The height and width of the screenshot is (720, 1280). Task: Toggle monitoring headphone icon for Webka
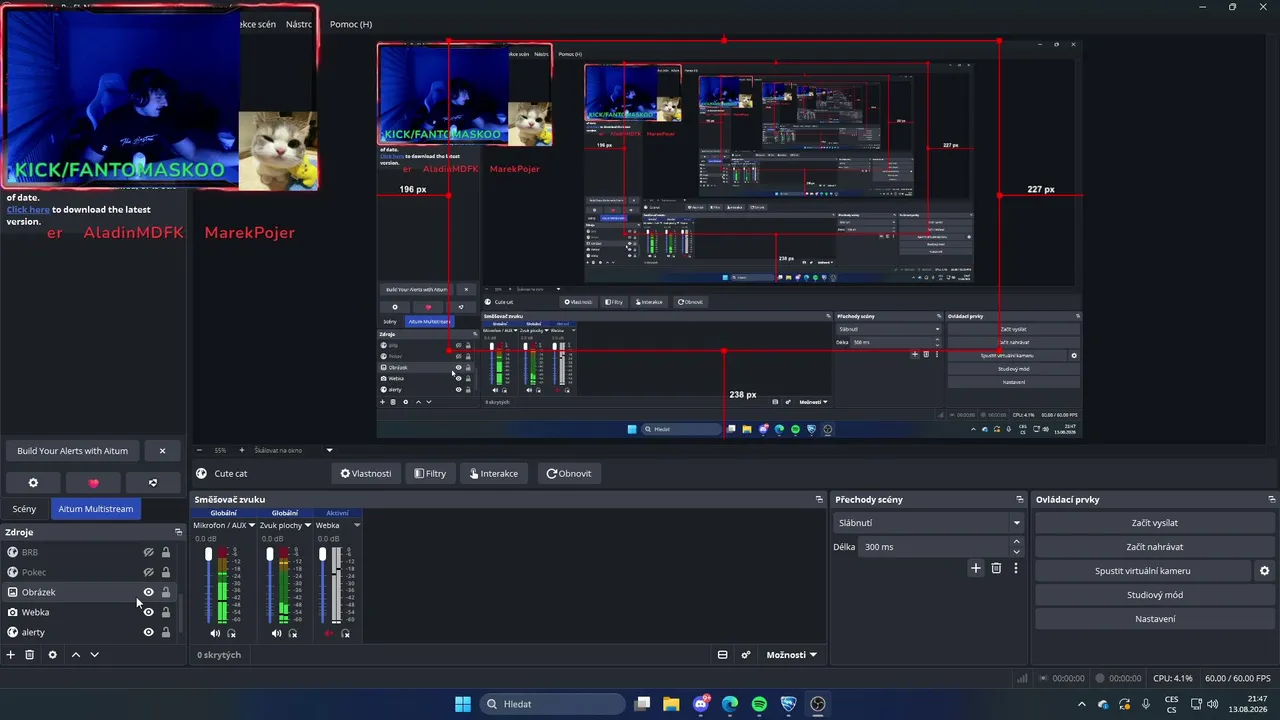(345, 633)
